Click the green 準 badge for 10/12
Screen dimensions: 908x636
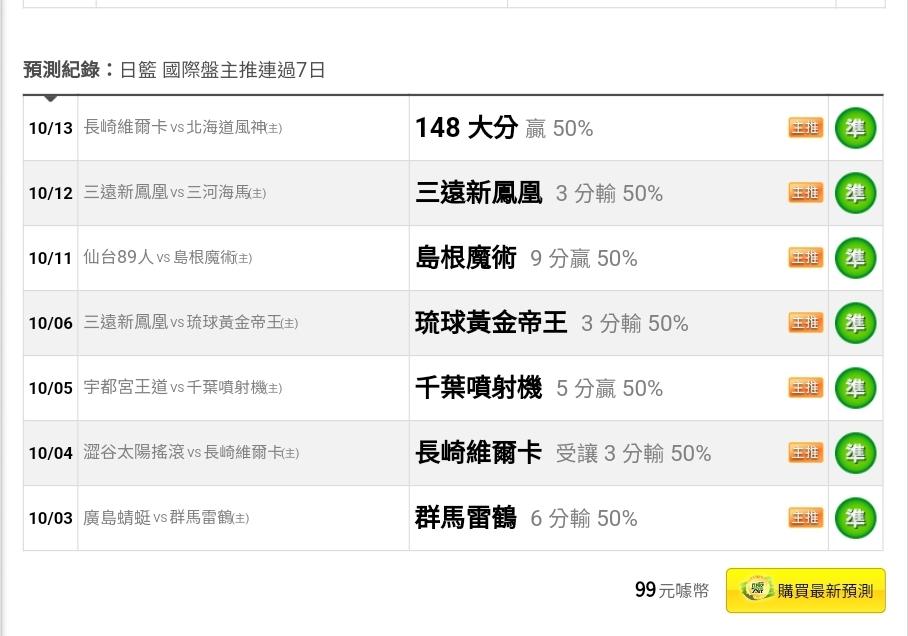coord(855,193)
